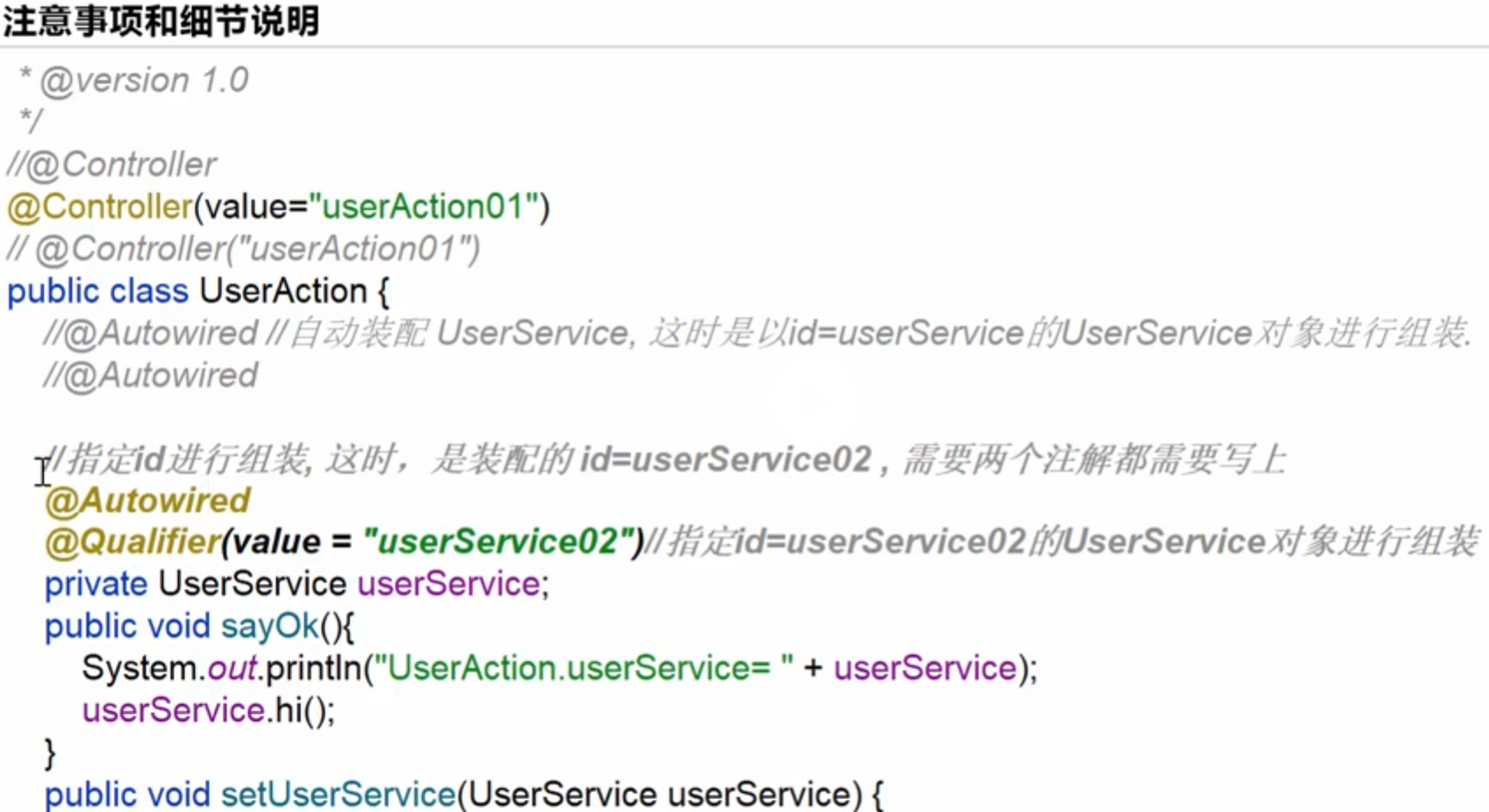Screen dimensions: 1489x812
Task: Click the @version 1.0 comment line
Action: click(x=144, y=81)
